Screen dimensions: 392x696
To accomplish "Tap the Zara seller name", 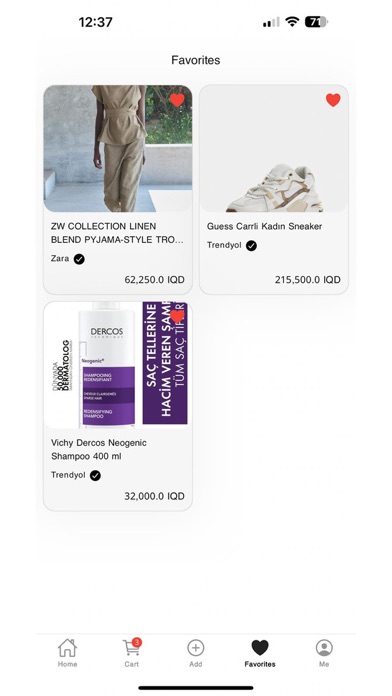I will point(60,259).
